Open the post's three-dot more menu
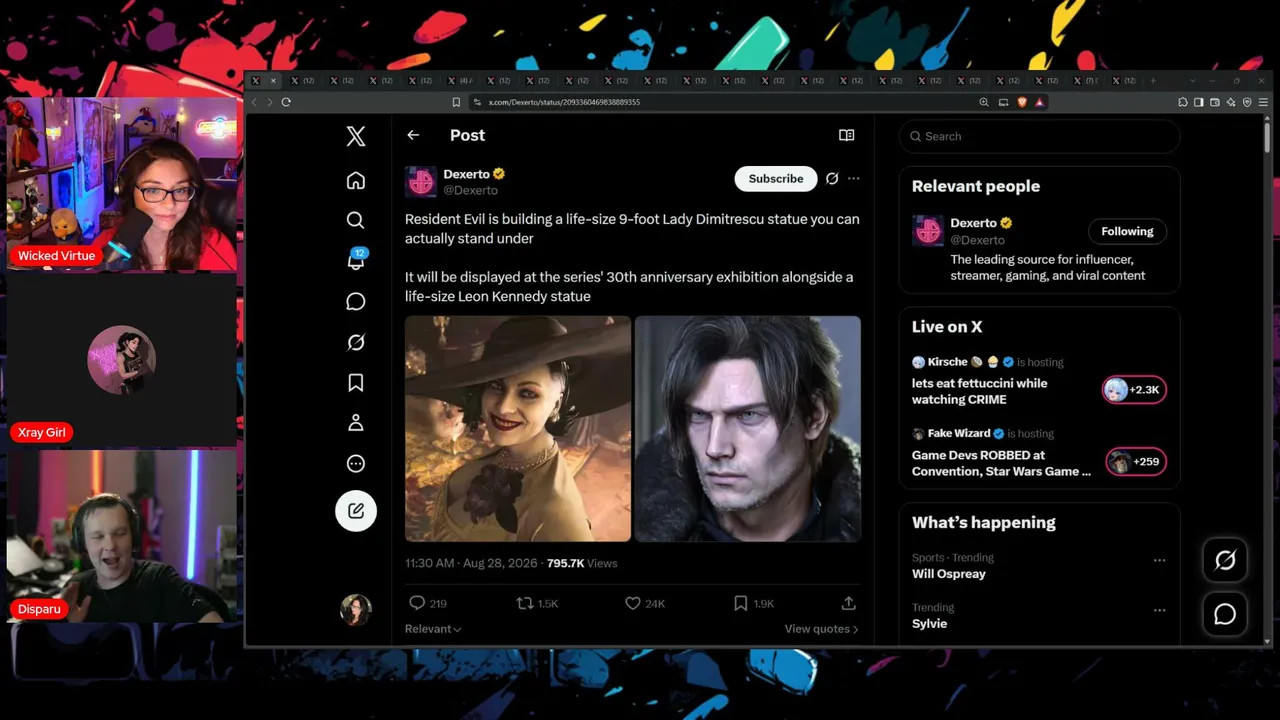 [x=853, y=179]
